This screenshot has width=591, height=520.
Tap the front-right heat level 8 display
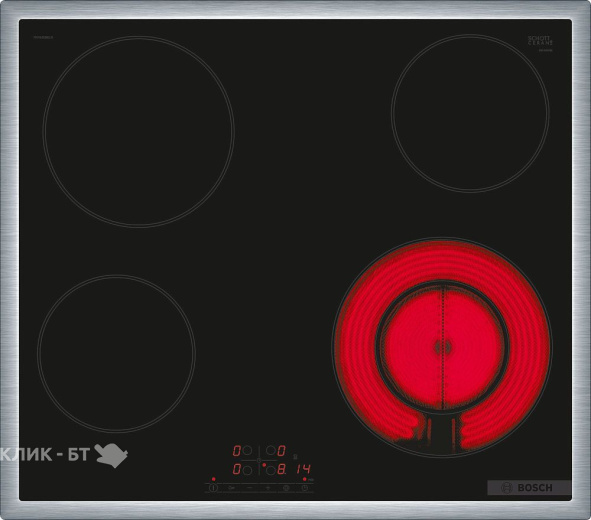click(282, 469)
